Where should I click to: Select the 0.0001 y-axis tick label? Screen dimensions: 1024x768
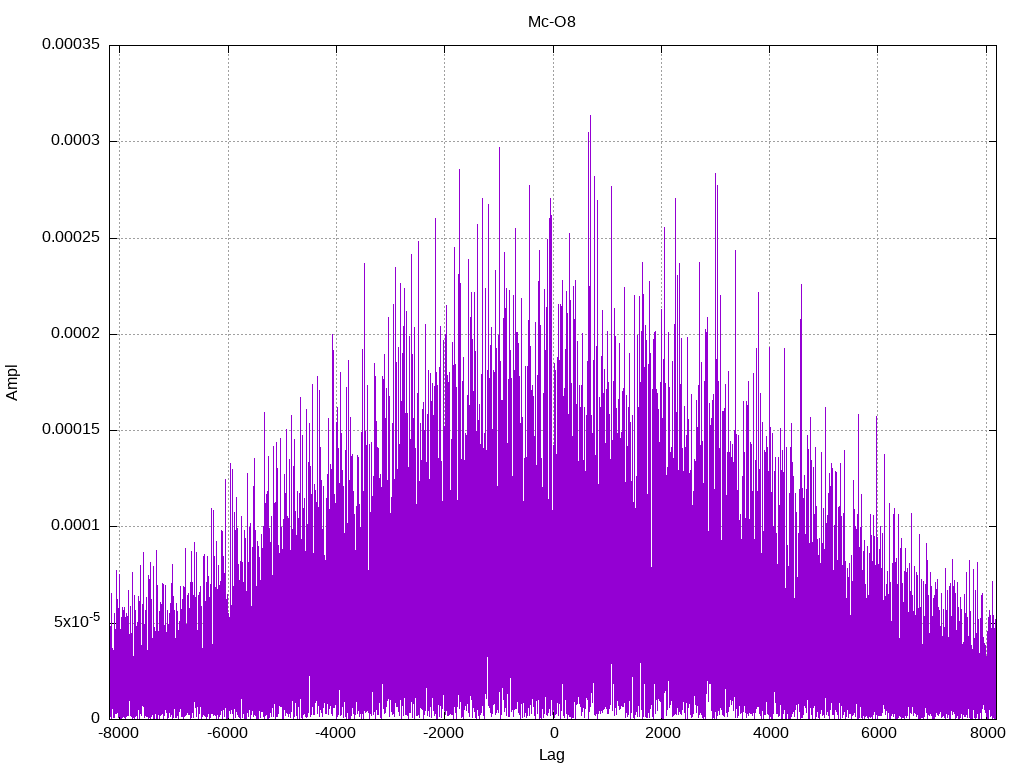click(x=75, y=526)
